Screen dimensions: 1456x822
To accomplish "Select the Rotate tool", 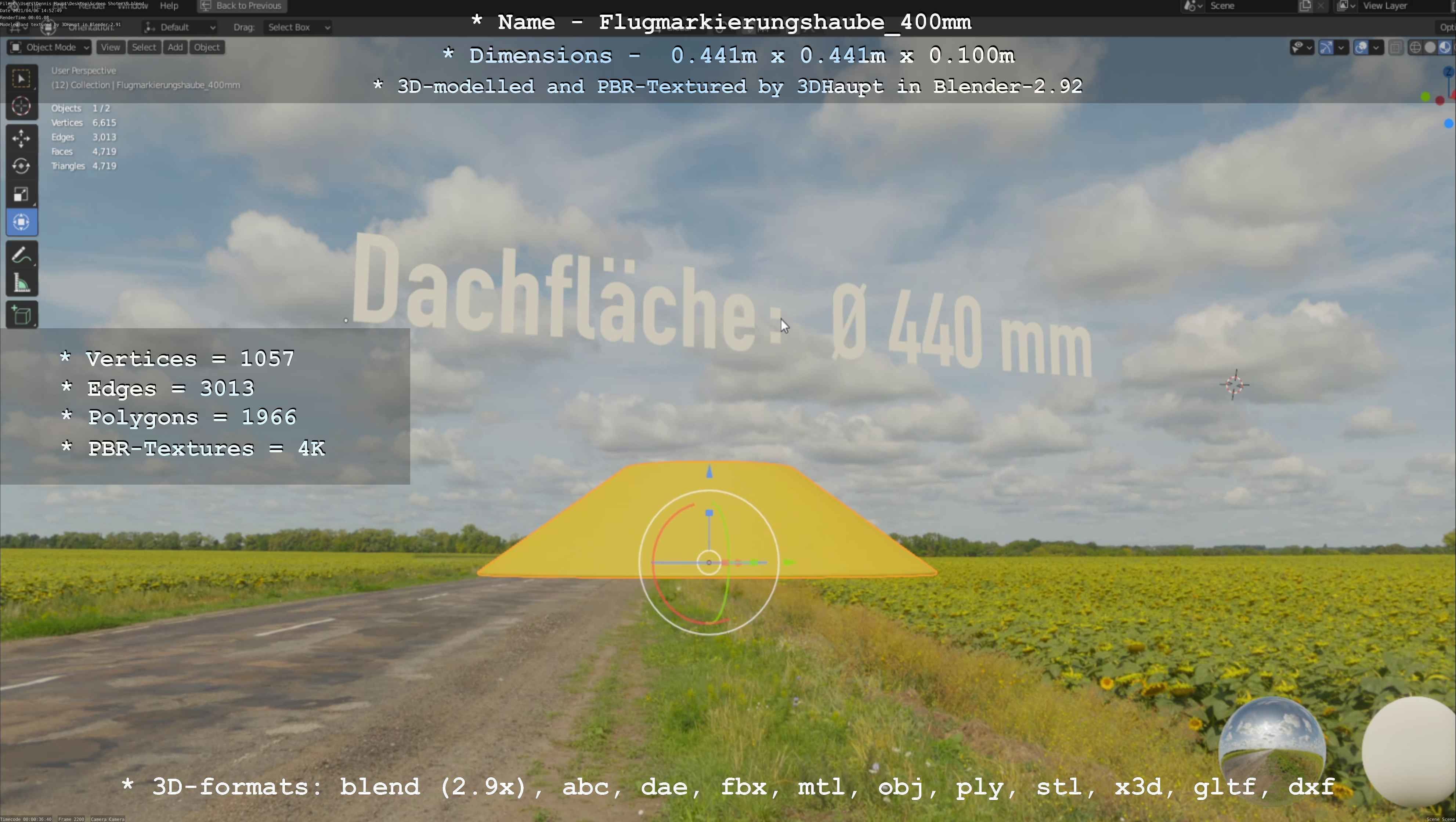I will tap(21, 166).
